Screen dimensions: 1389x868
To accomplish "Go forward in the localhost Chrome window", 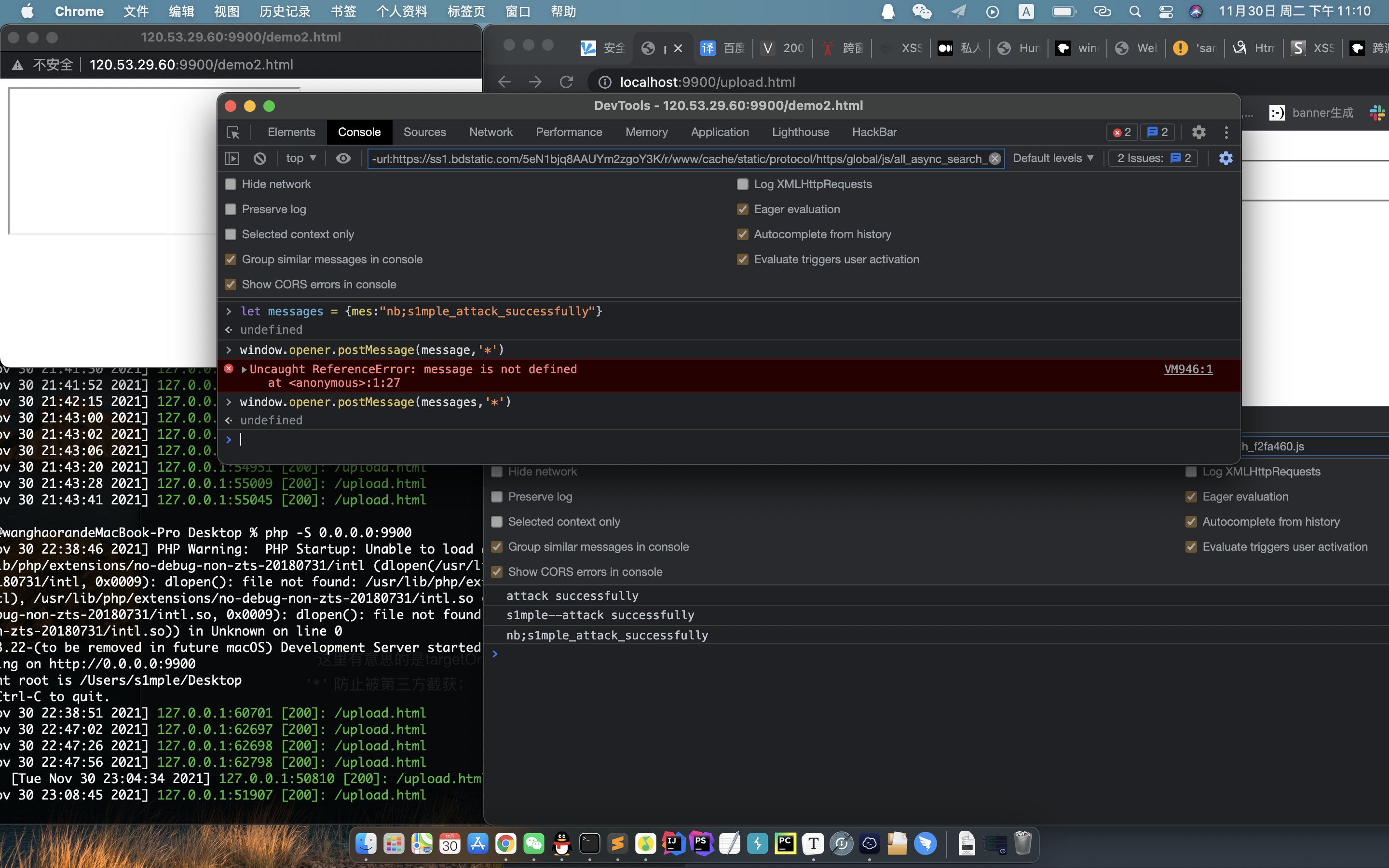I will (x=535, y=82).
